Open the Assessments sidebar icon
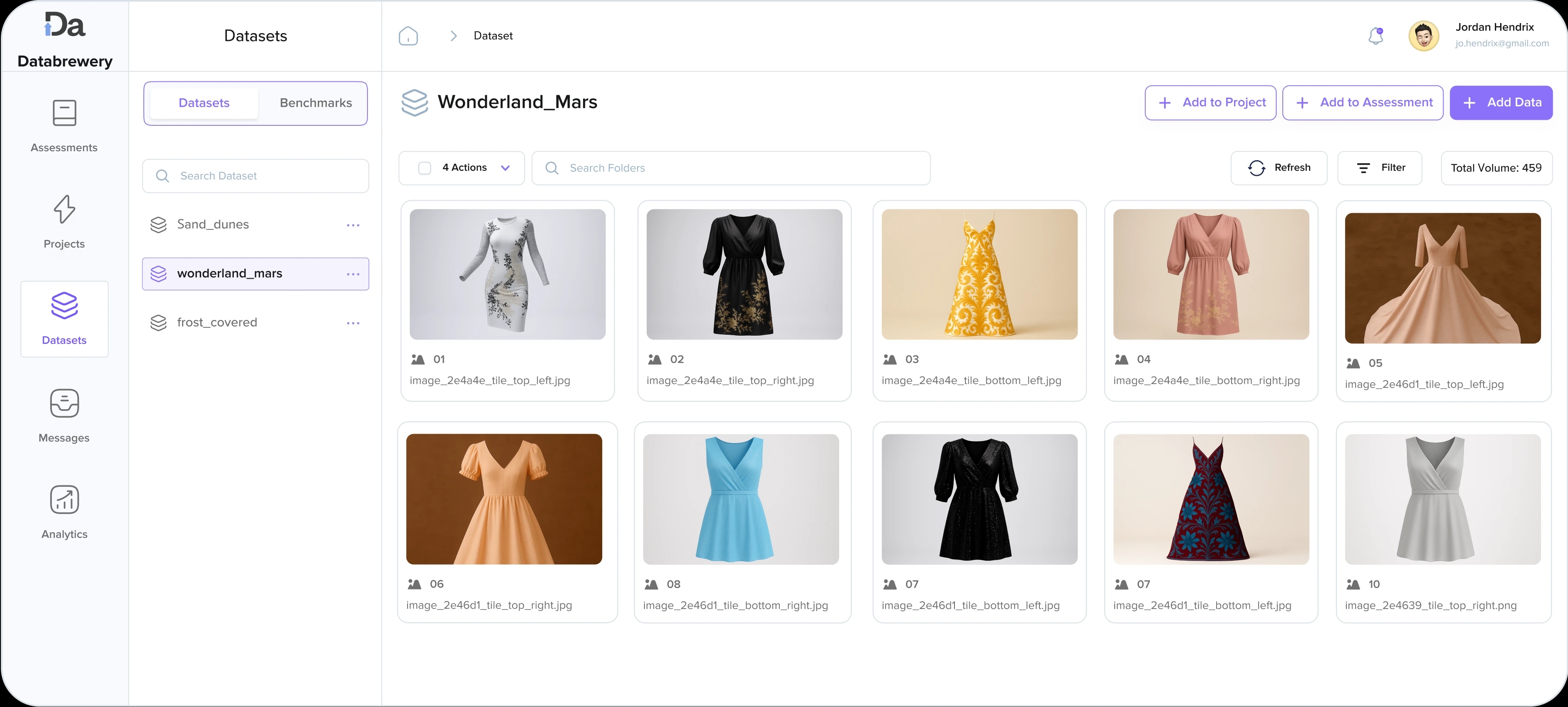Screen dimensions: 1568x707 tap(64, 113)
